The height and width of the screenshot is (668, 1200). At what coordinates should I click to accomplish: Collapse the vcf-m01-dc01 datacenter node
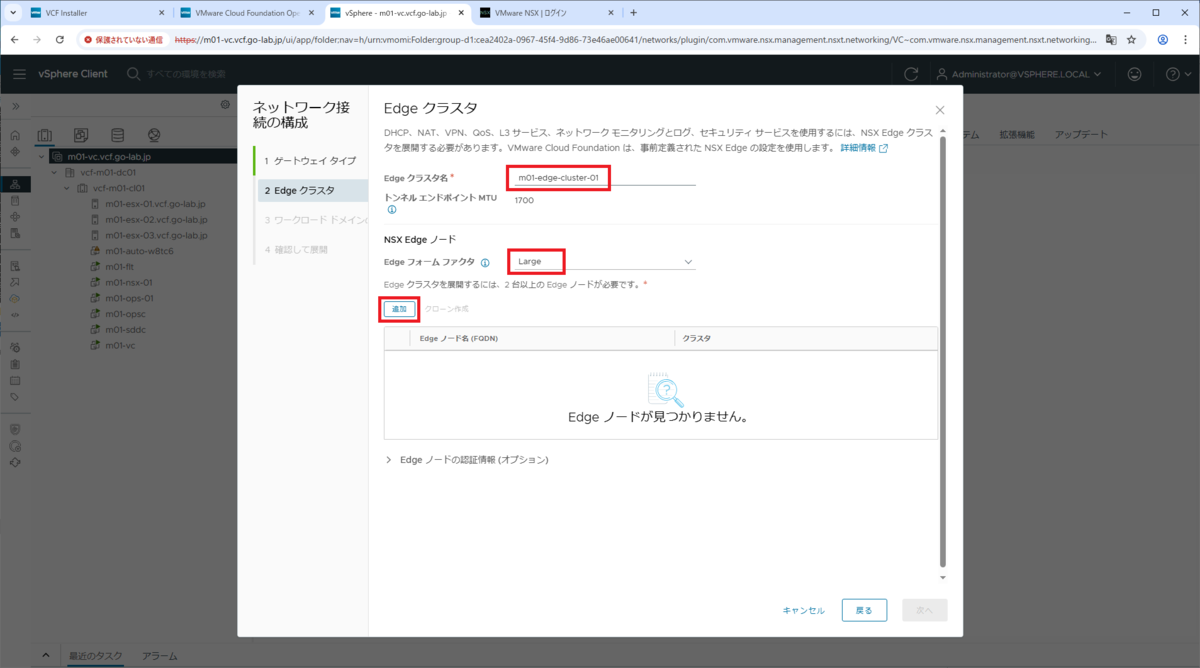tap(55, 172)
